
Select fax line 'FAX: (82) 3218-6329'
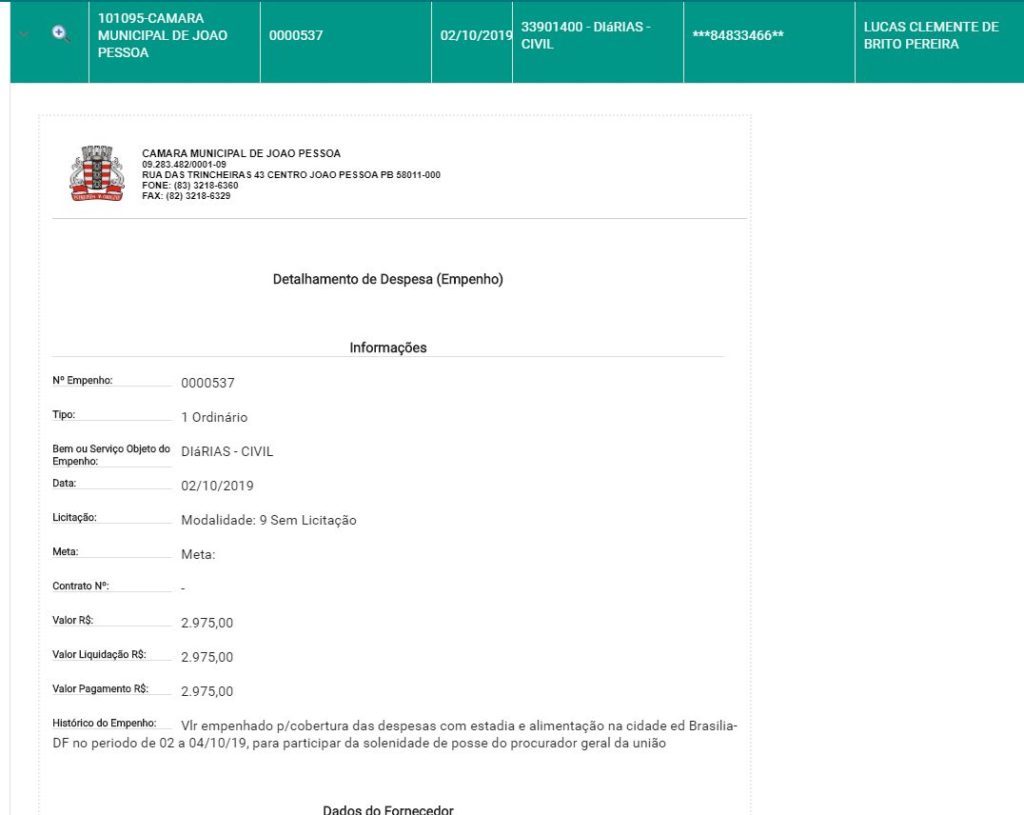coord(186,196)
